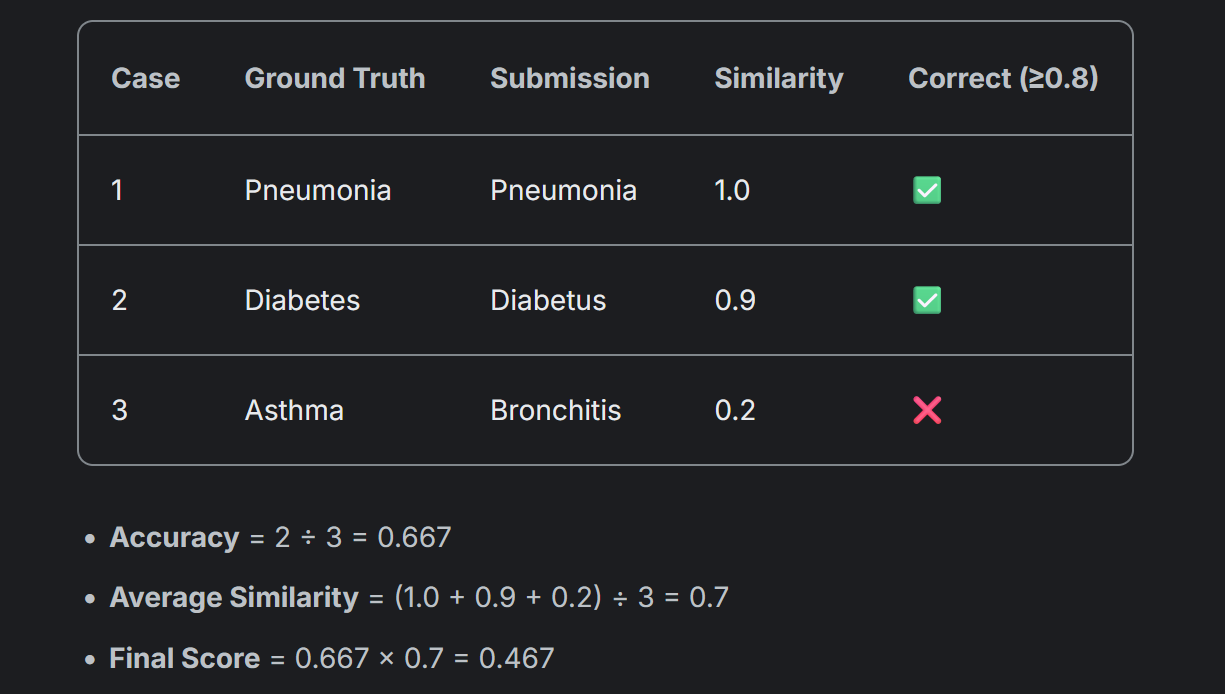Click the Diabetes ground truth cell
This screenshot has height=694, width=1225.
coord(302,300)
